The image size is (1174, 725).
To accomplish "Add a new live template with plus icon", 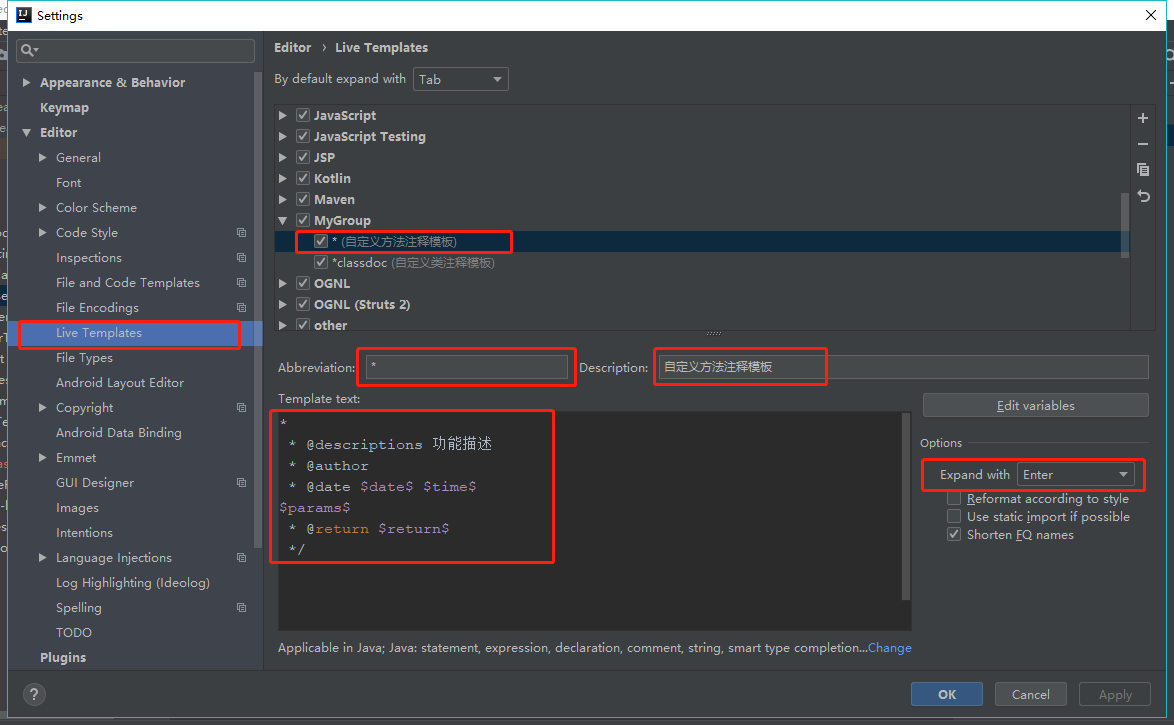I will 1143,118.
